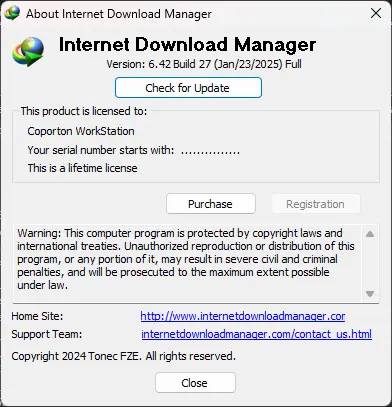Viewport: 392px width, 407px height.
Task: Open the Purchase button
Action: tap(211, 204)
